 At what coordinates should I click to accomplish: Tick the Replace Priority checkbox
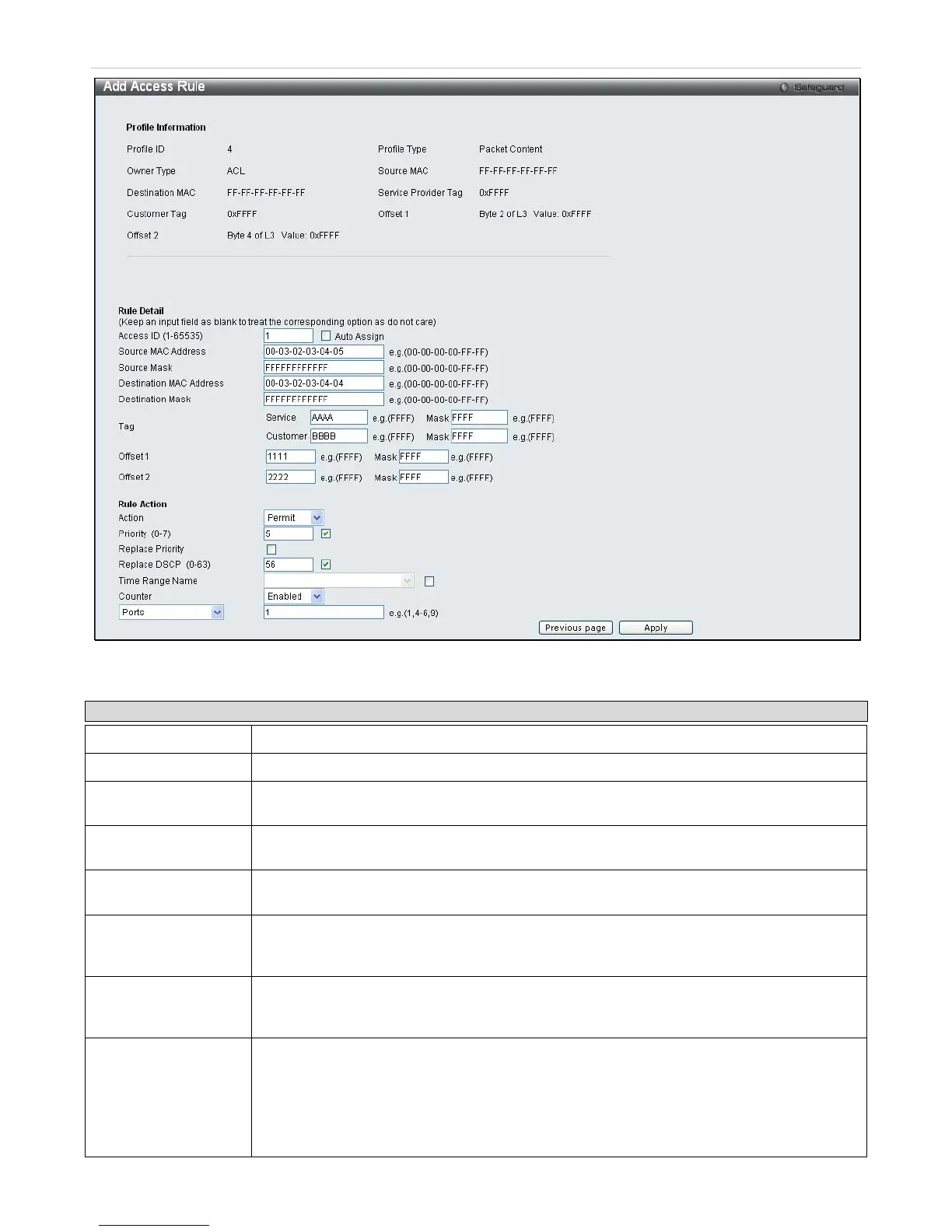[x=271, y=549]
